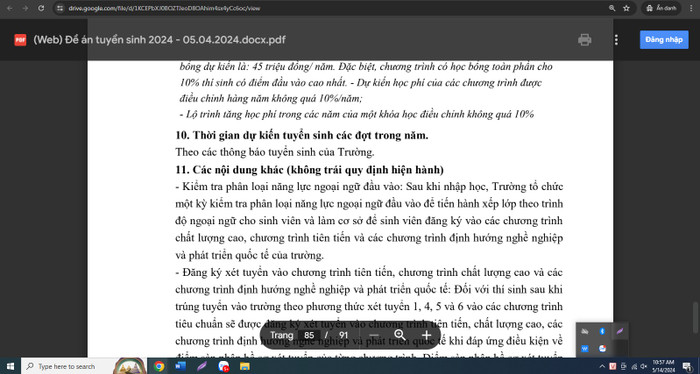
Task: Open the purple feather app on taskbar
Action: (x=202, y=366)
